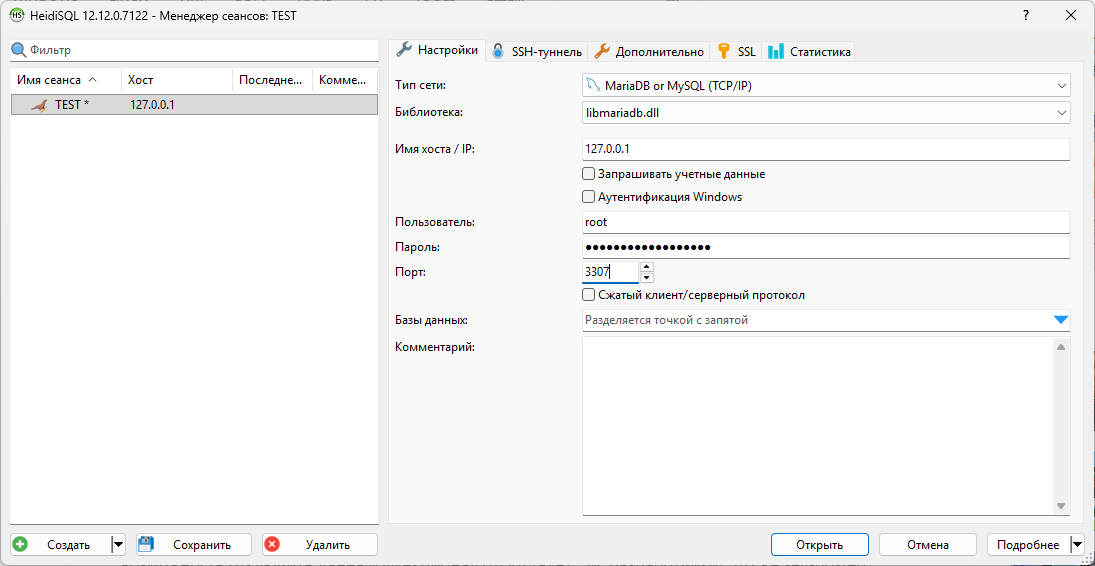Click the Пользователь field containing root
This screenshot has height=566, width=1095.
tap(826, 222)
